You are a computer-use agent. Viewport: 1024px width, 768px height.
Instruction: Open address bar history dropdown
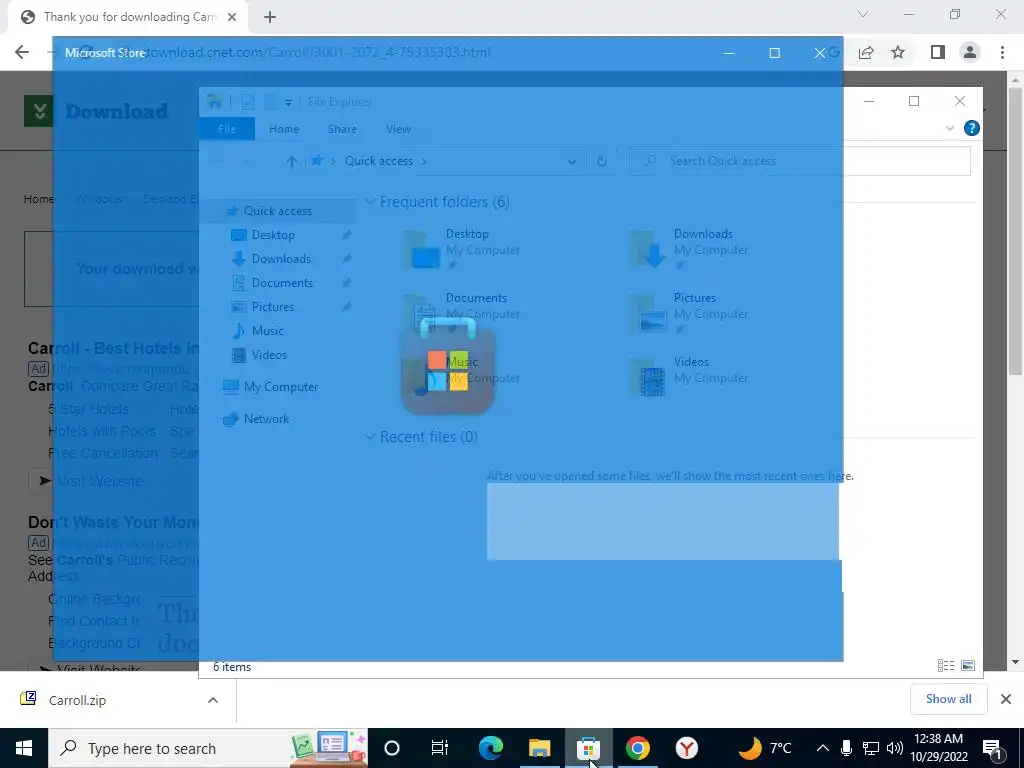point(571,161)
